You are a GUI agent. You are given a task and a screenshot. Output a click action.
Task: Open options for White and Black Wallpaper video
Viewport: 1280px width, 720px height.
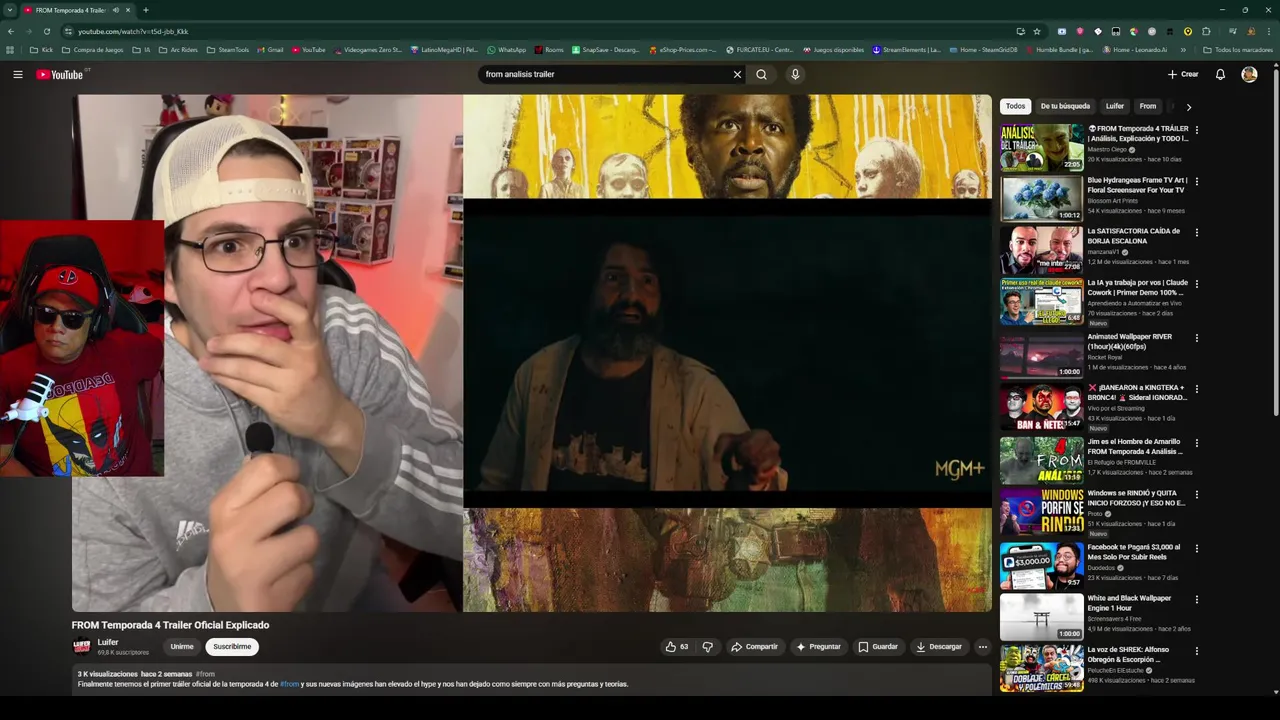1196,599
